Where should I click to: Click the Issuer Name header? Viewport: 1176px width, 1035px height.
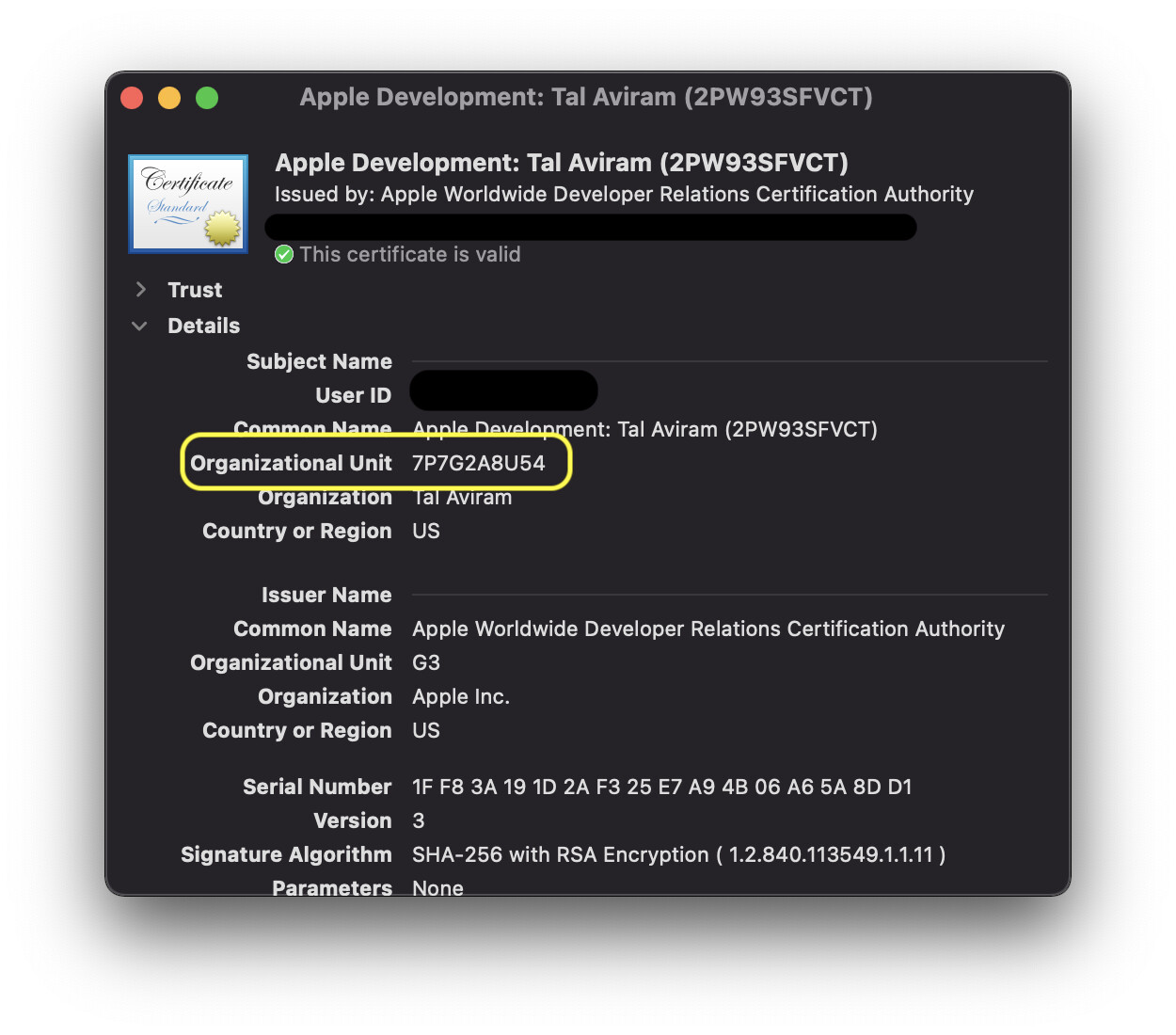pyautogui.click(x=326, y=595)
